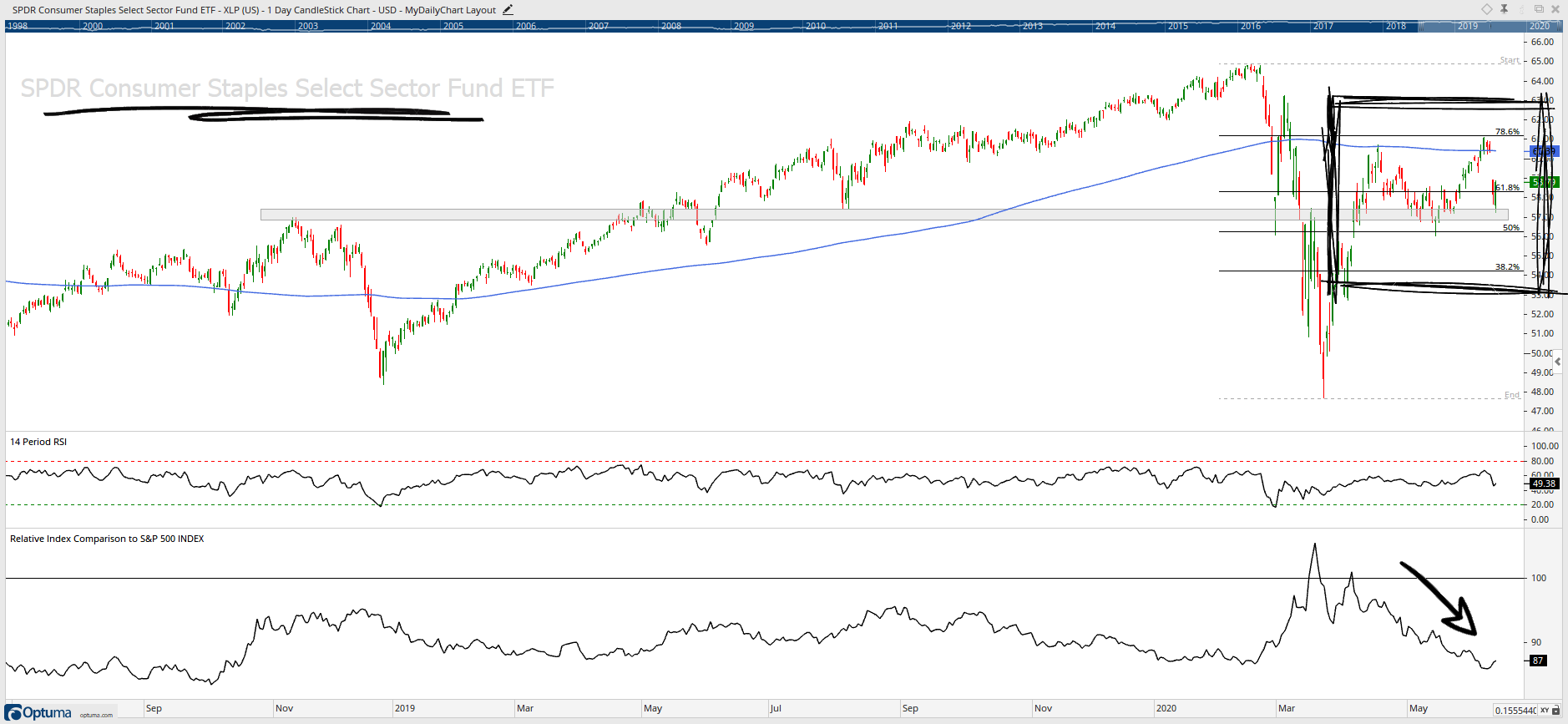Screen dimensions: 1568x724
Task: Click the 'Jul' label on the date axis
Action: coord(776,708)
